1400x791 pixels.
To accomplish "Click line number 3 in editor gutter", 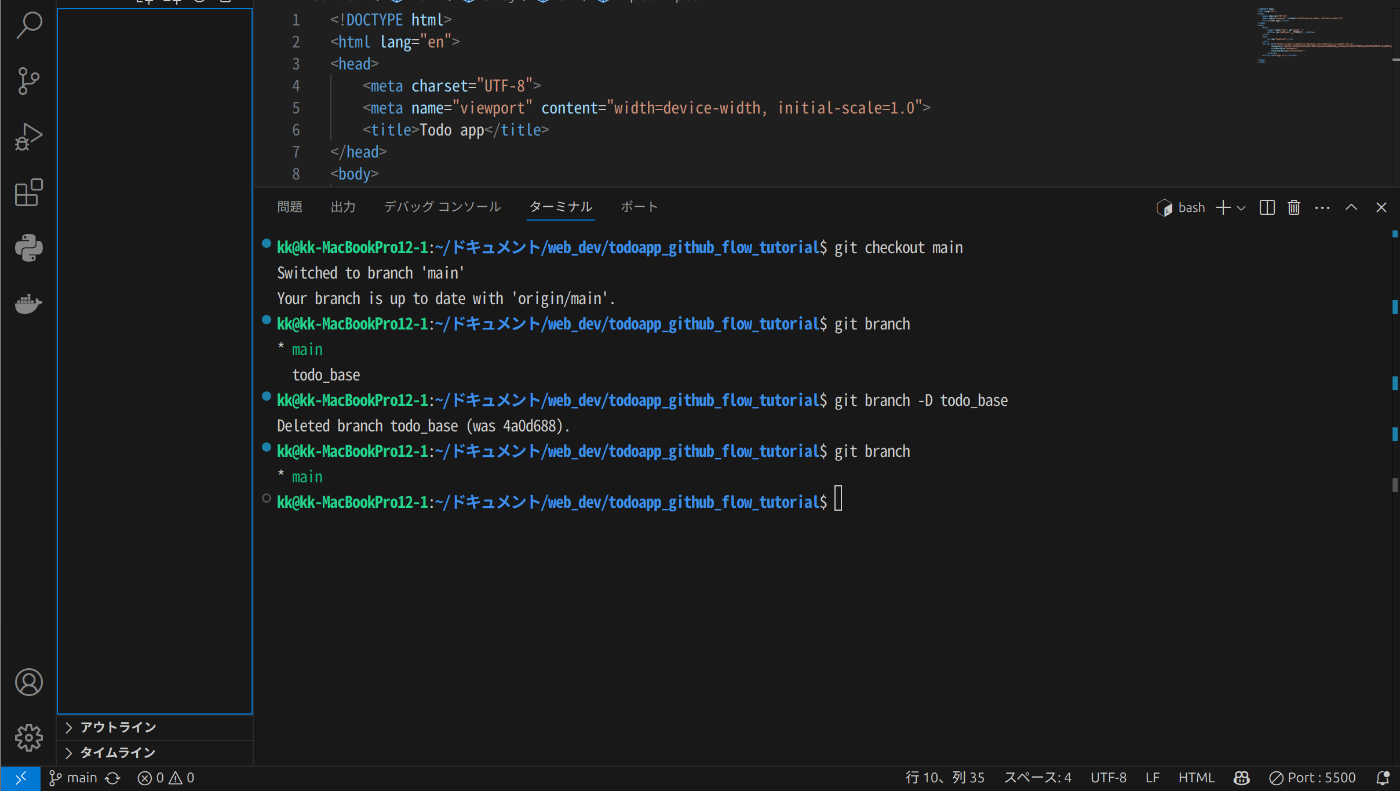I will tap(296, 64).
